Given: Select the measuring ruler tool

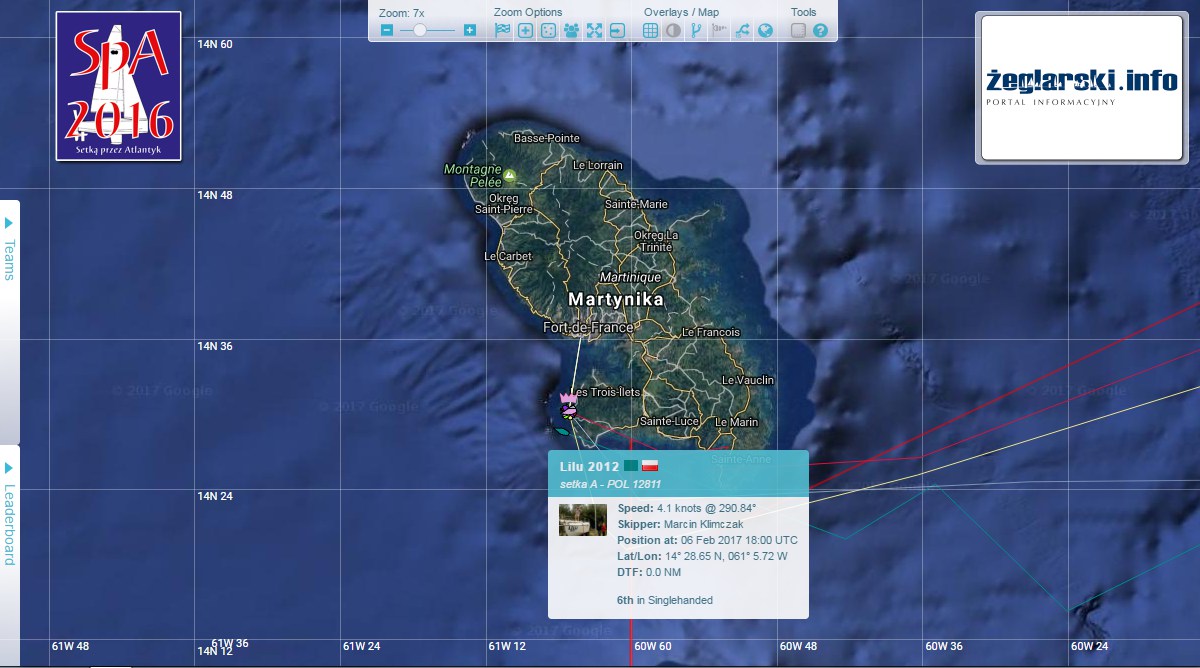Looking at the screenshot, I should pos(798,30).
